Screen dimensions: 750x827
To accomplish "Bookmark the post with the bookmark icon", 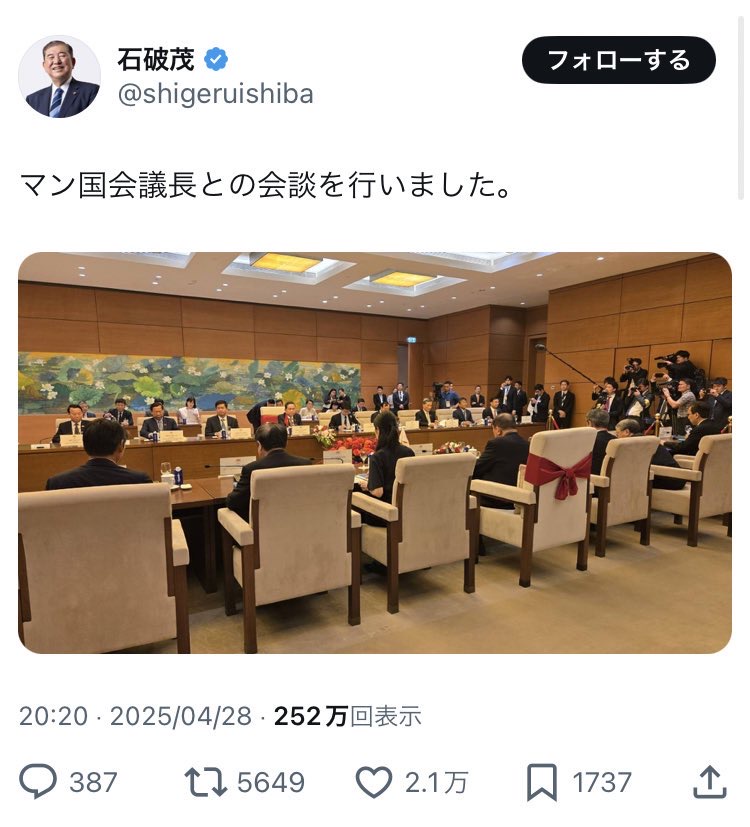I will click(542, 782).
